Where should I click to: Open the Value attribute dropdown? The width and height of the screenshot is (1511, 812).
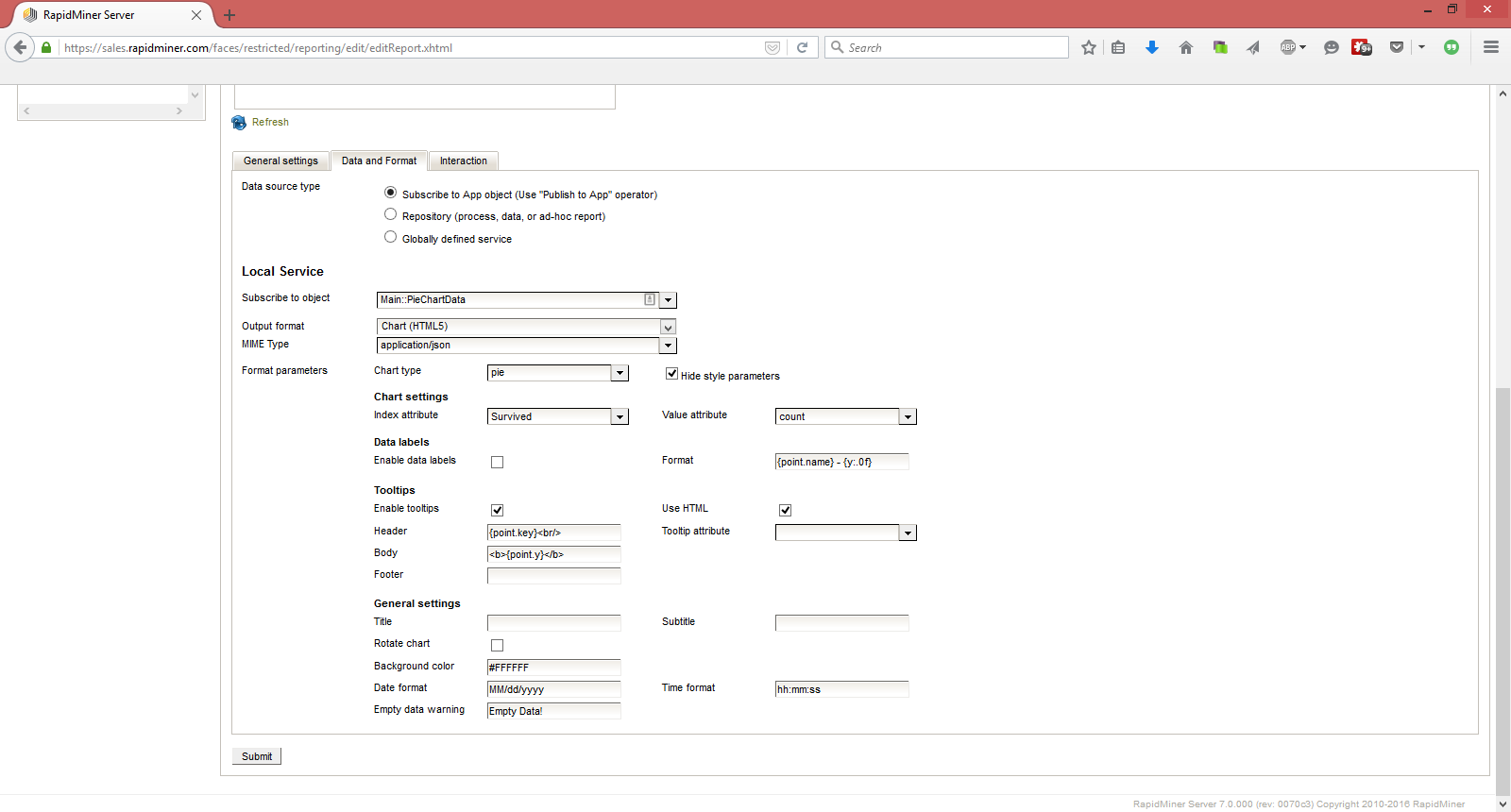pos(908,416)
